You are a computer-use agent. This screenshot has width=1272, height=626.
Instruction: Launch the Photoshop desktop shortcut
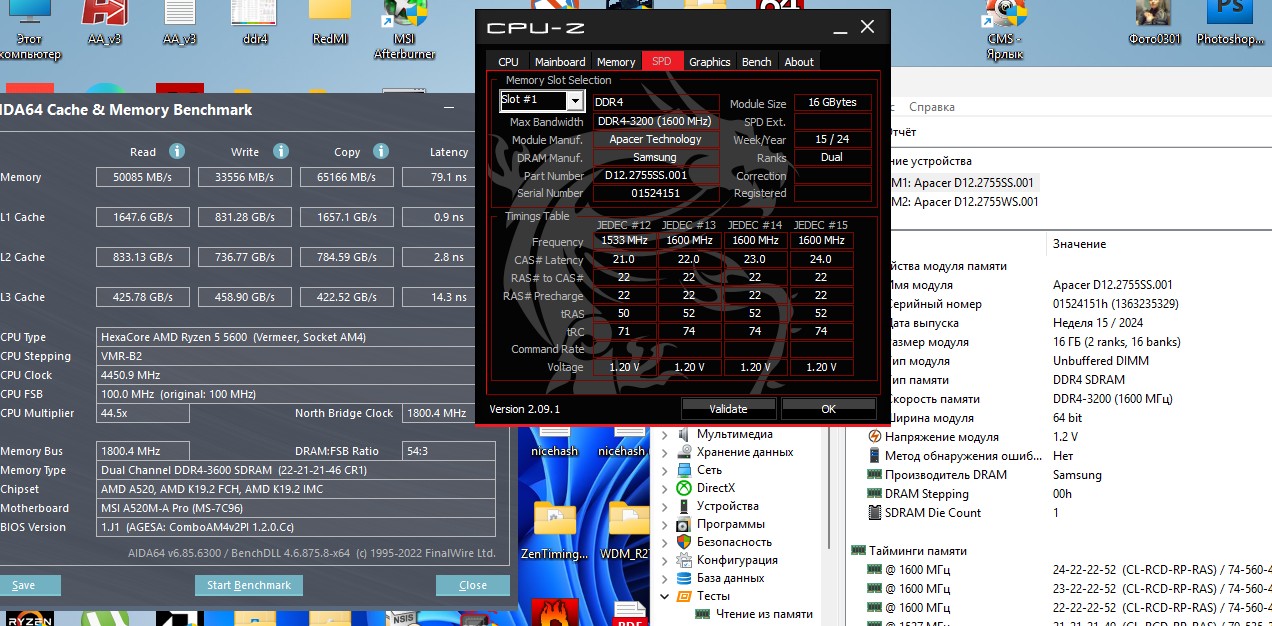click(1229, 24)
